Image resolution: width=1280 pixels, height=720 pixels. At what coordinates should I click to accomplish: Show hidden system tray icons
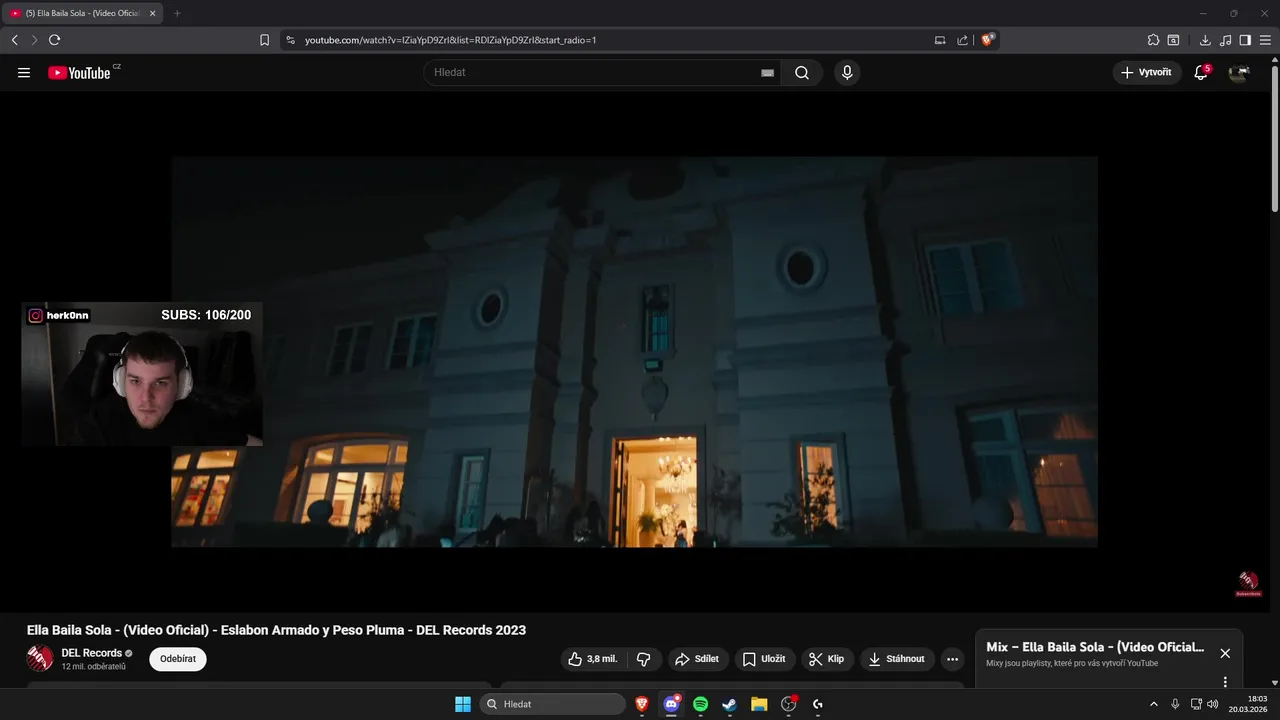1153,704
